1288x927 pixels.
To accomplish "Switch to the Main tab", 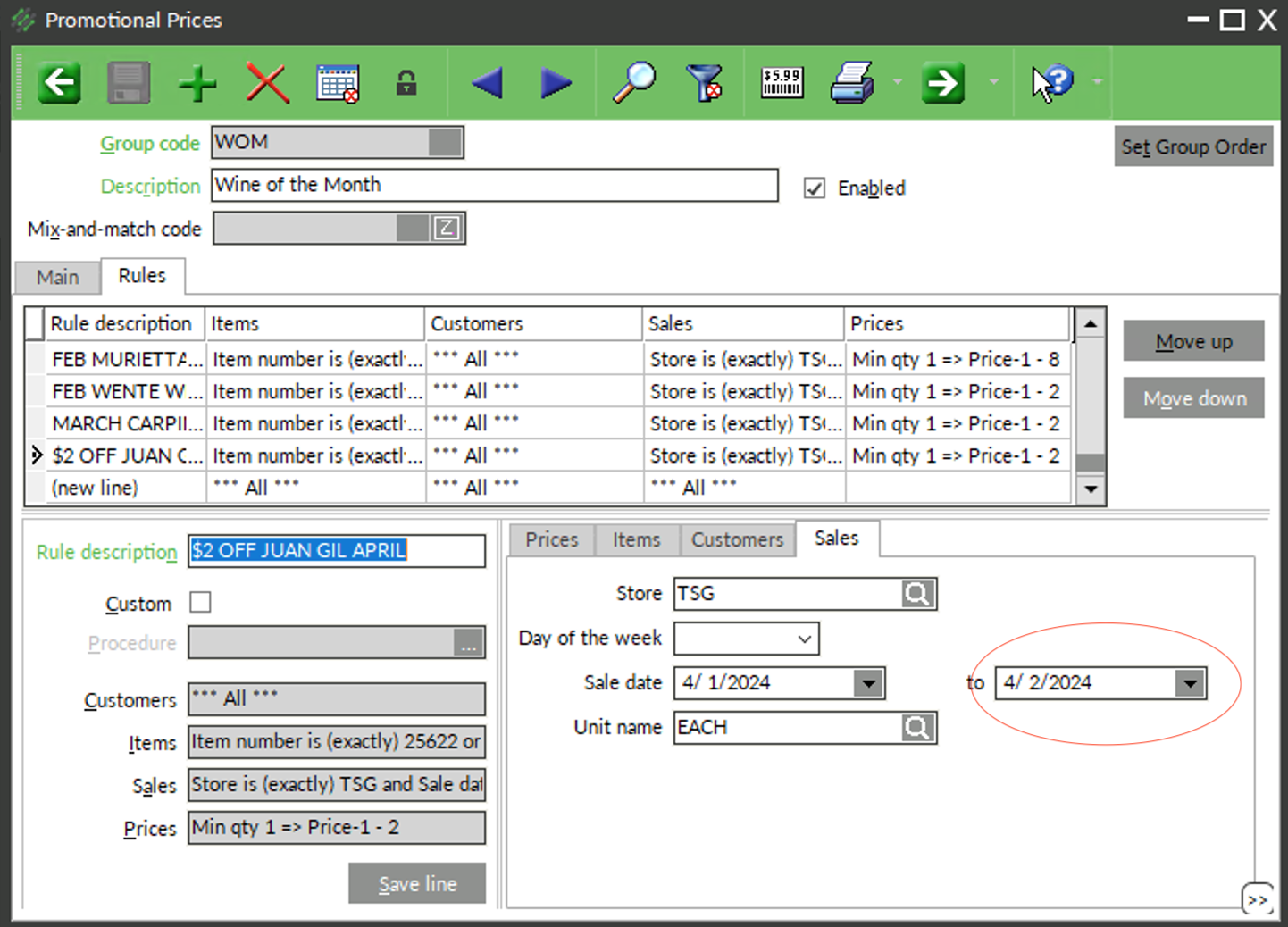I will (x=58, y=278).
